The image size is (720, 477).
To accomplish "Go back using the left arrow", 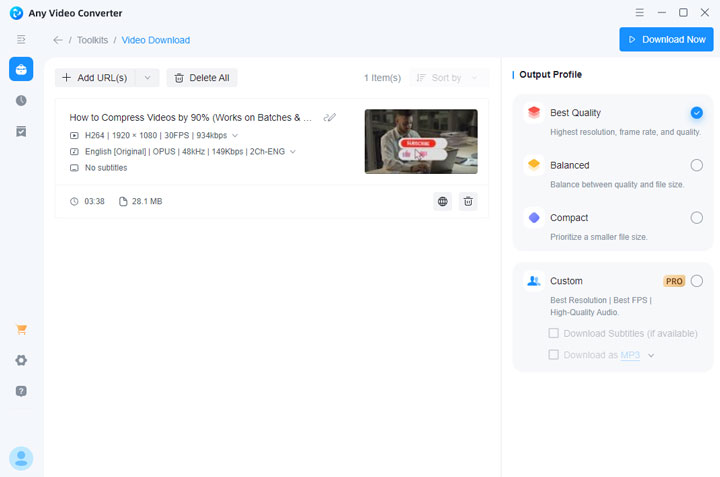I will (58, 40).
